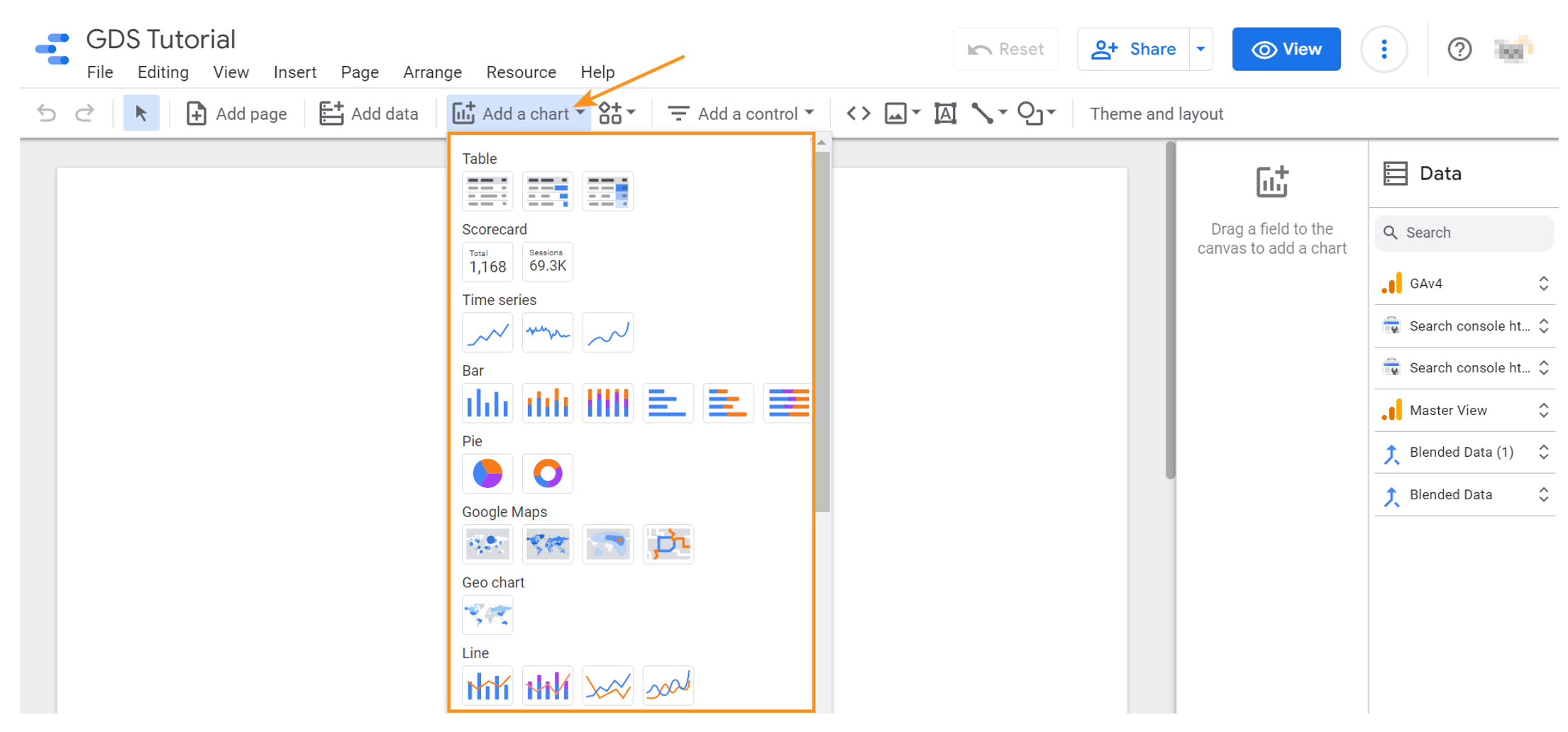
Task: Click the Share button
Action: point(1134,49)
